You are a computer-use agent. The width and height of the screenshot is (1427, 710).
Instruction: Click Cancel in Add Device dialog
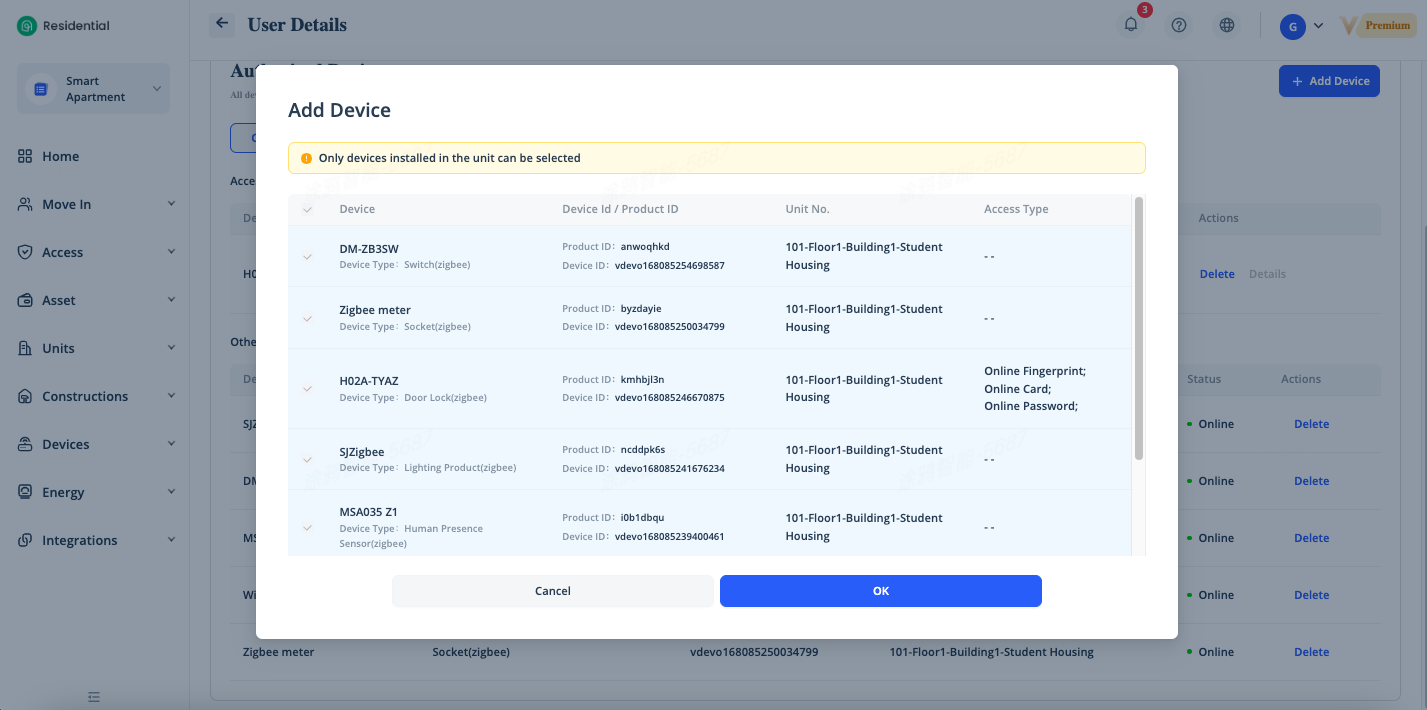(552, 591)
